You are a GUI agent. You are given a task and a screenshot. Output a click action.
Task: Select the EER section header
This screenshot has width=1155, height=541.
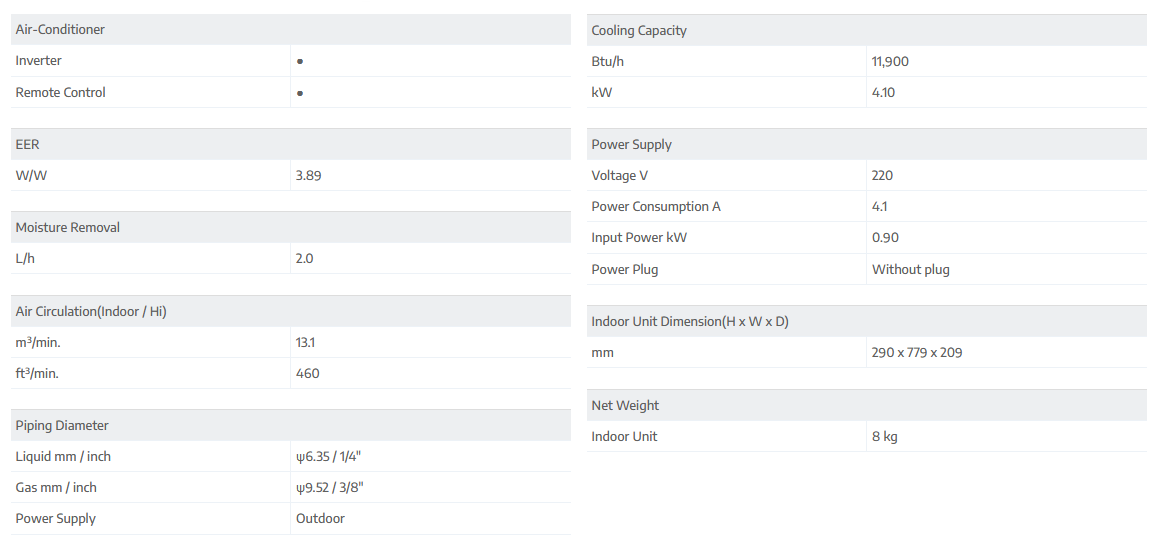[27, 144]
